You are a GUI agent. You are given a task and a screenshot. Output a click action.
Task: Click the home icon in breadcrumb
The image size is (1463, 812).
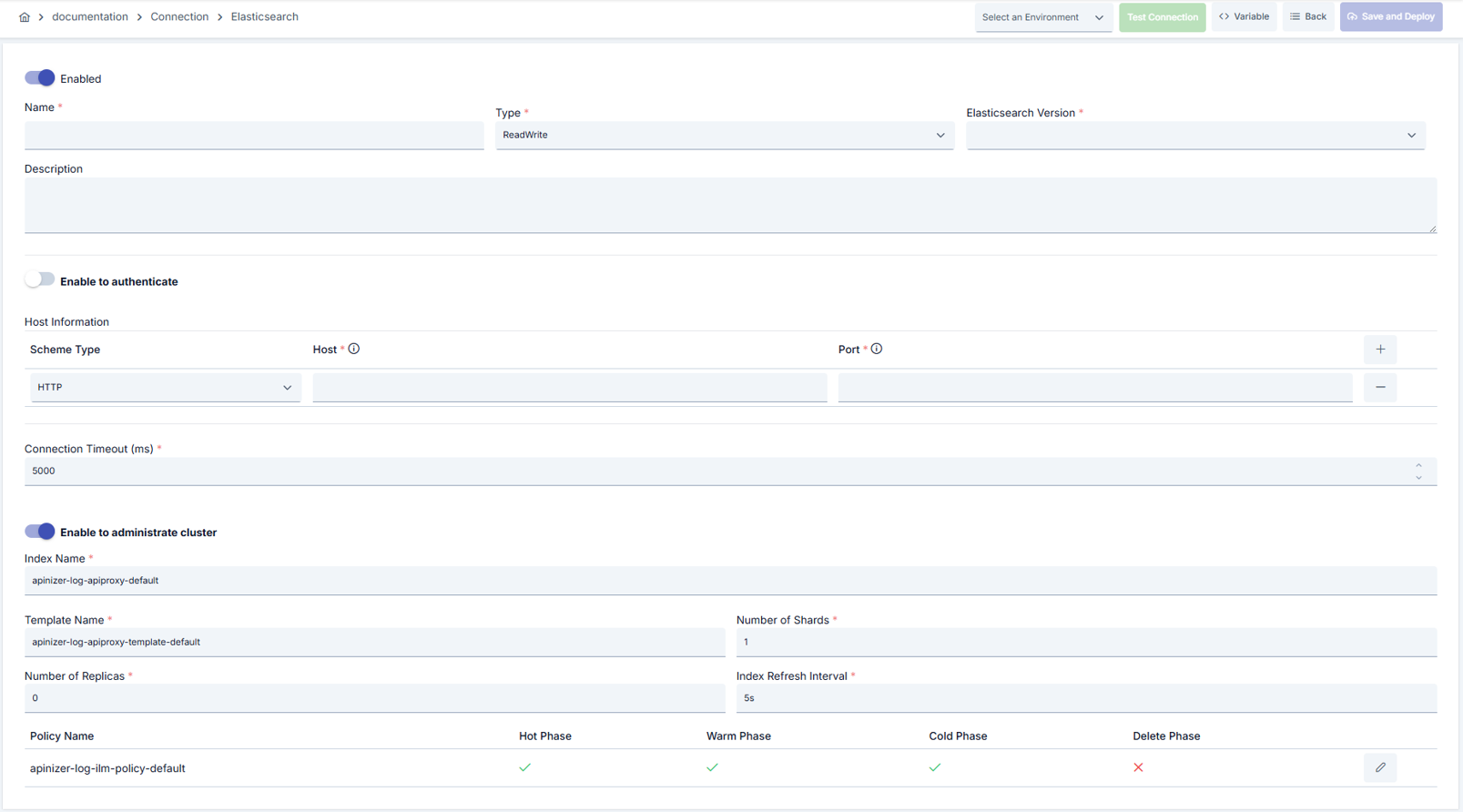pyautogui.click(x=25, y=16)
